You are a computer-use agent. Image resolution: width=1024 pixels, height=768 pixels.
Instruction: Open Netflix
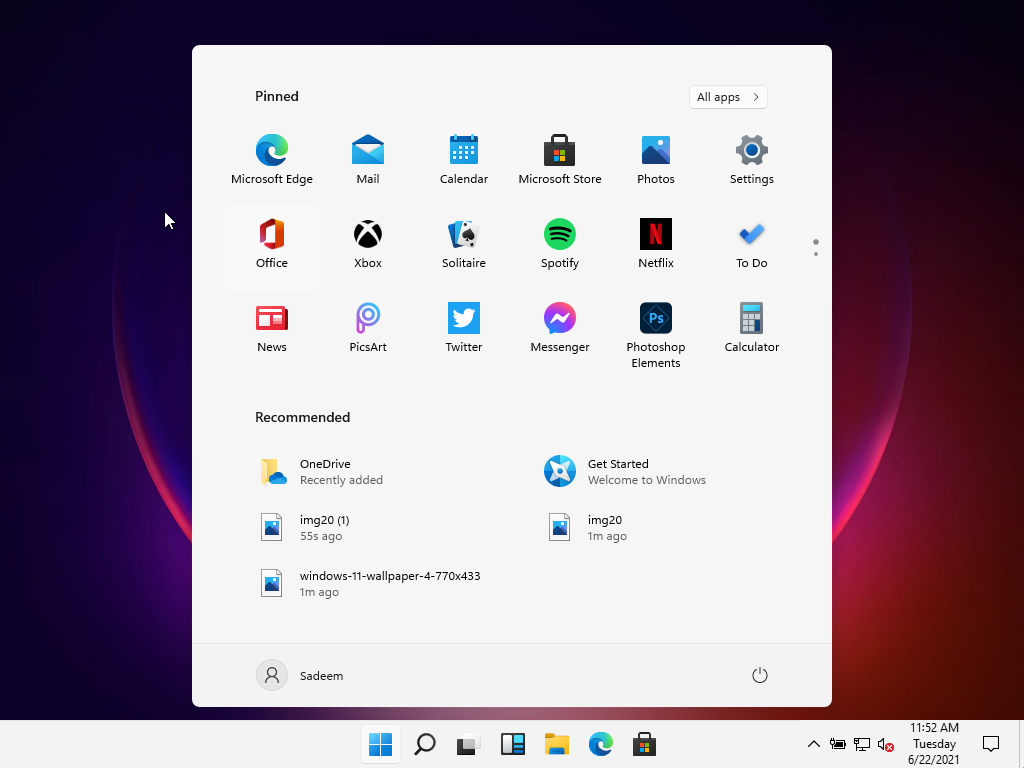point(656,244)
